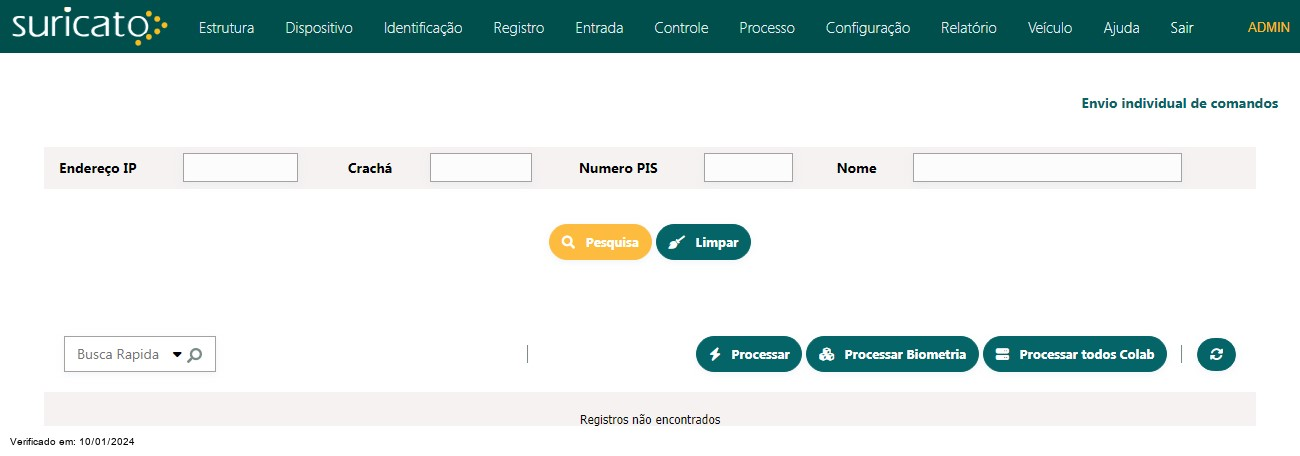Click the Processar todos Colab button

point(1075,354)
